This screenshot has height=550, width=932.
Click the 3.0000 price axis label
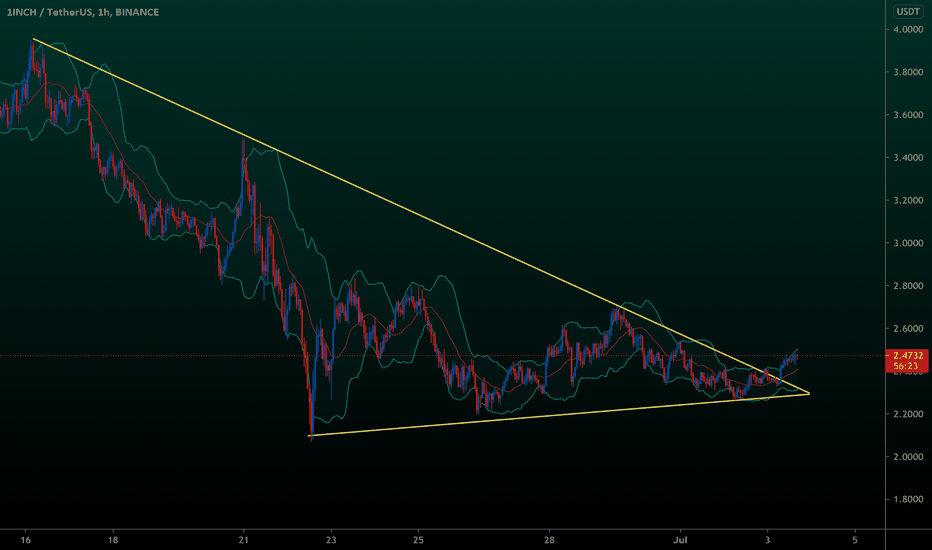908,243
